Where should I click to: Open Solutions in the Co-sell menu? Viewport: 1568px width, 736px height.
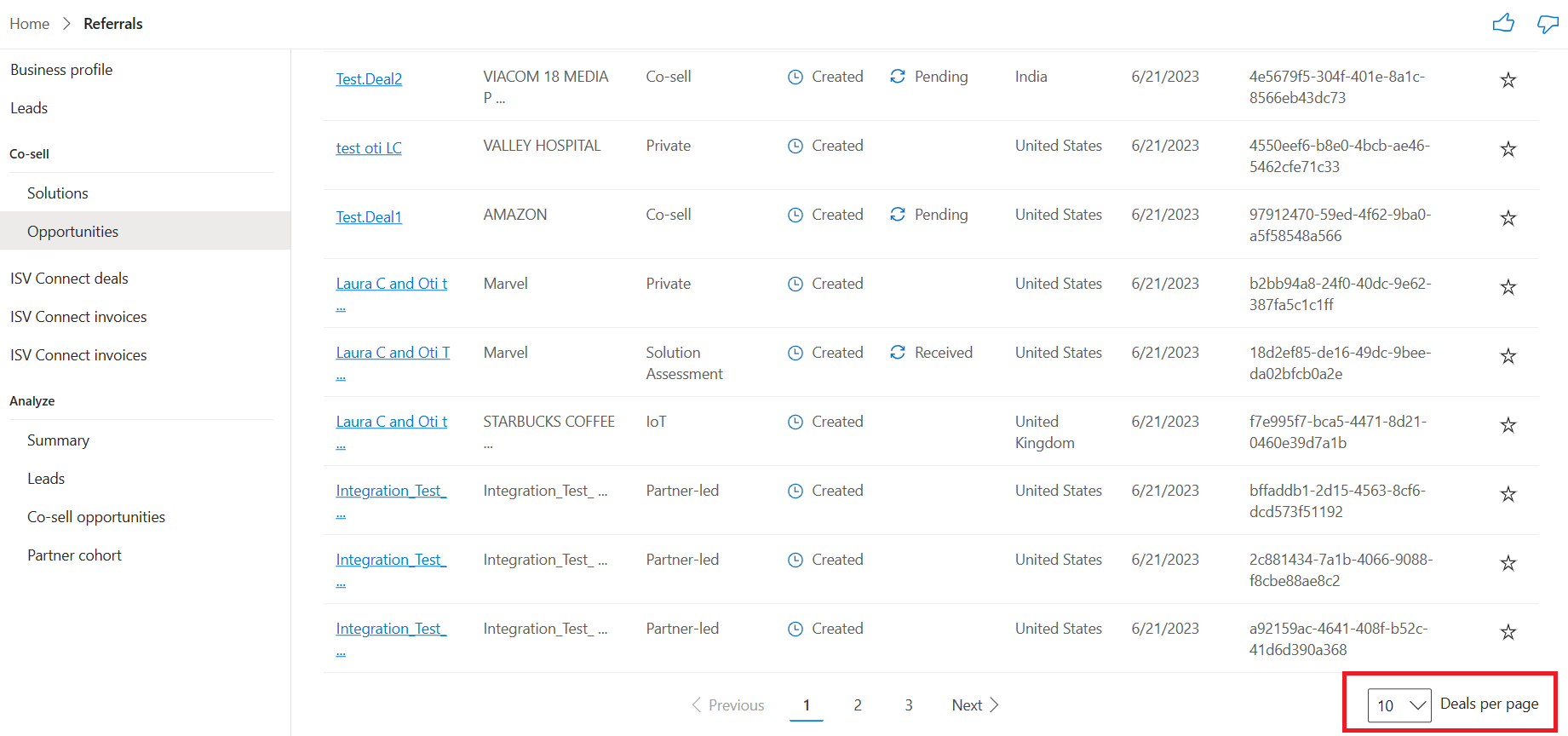coord(58,193)
